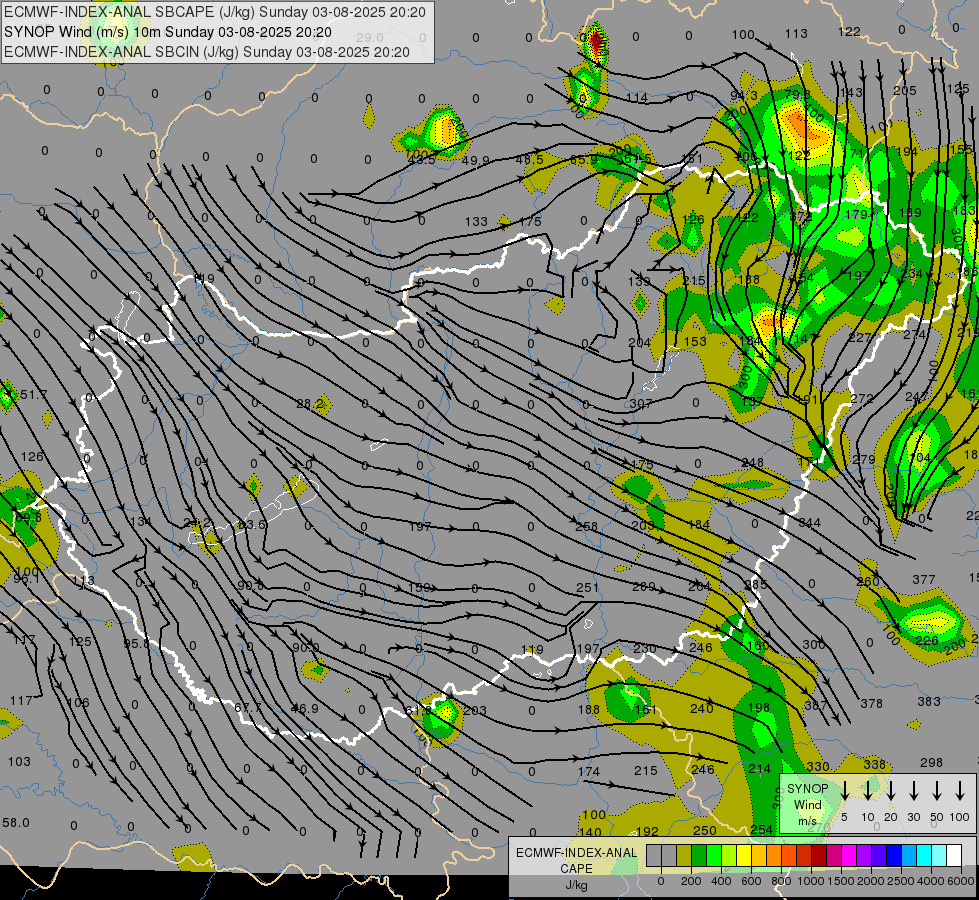This screenshot has width=979, height=900.
Task: Click the map value '285'
Action: (x=756, y=584)
